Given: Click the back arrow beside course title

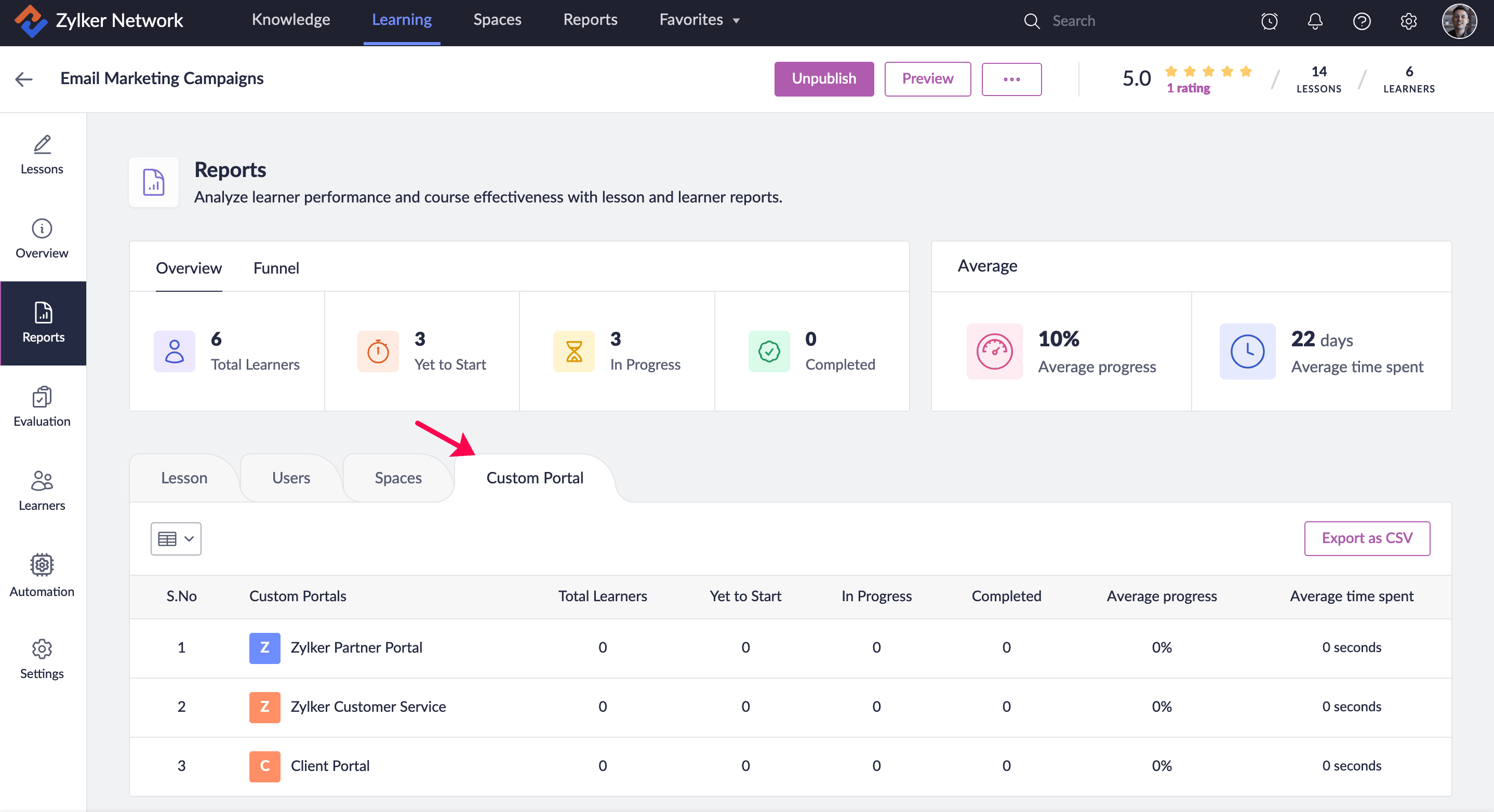Looking at the screenshot, I should click(x=24, y=79).
